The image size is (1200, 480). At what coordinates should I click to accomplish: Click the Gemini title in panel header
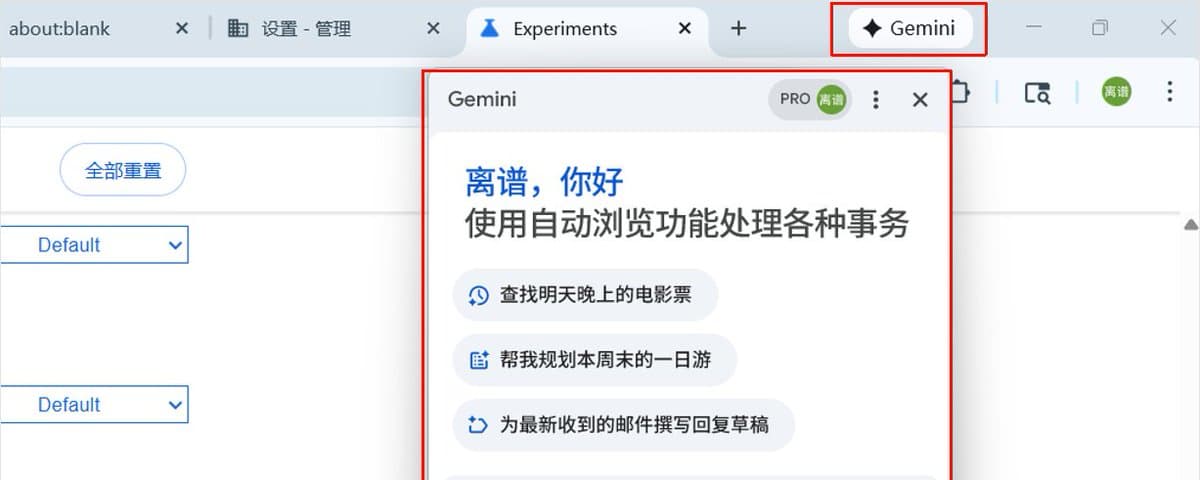coord(482,99)
